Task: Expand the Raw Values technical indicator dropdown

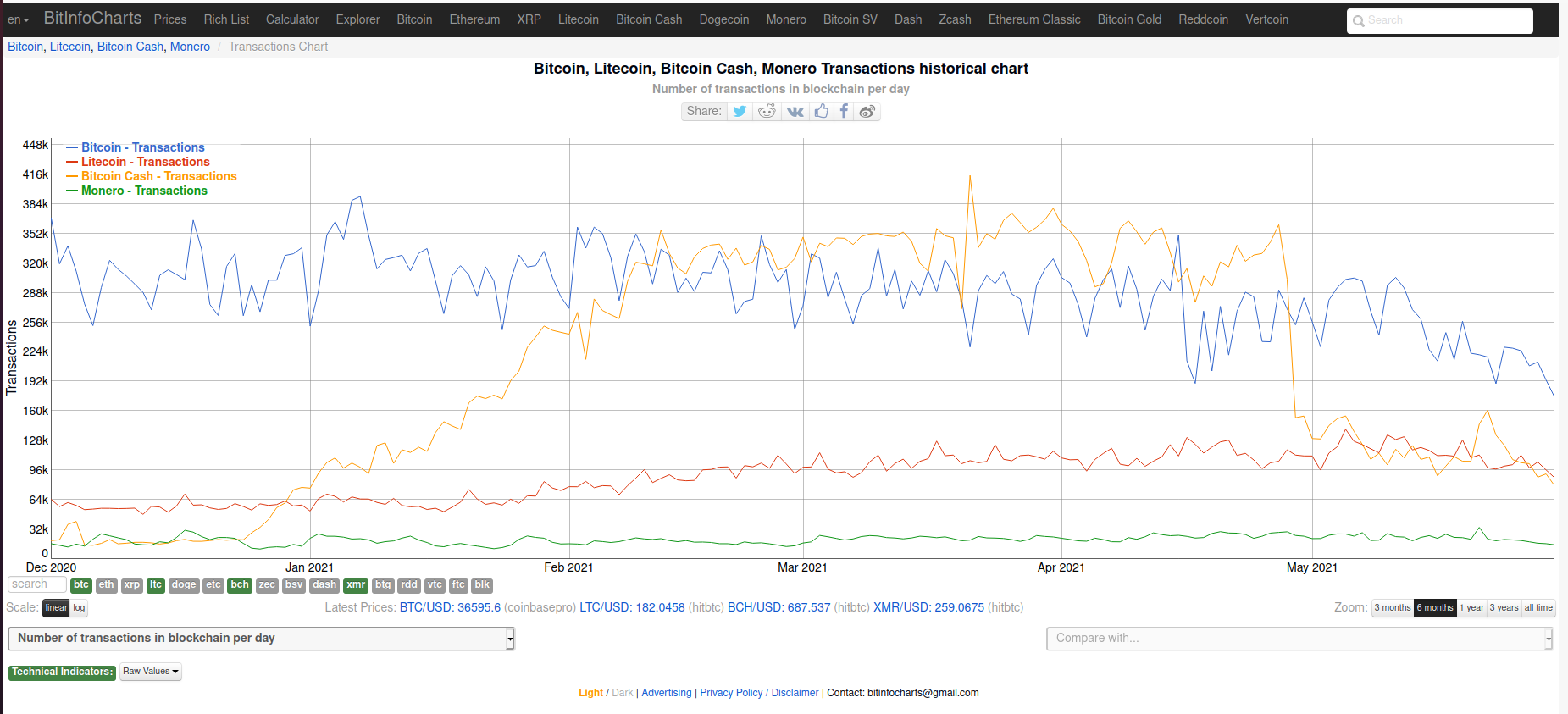Action: (x=151, y=672)
